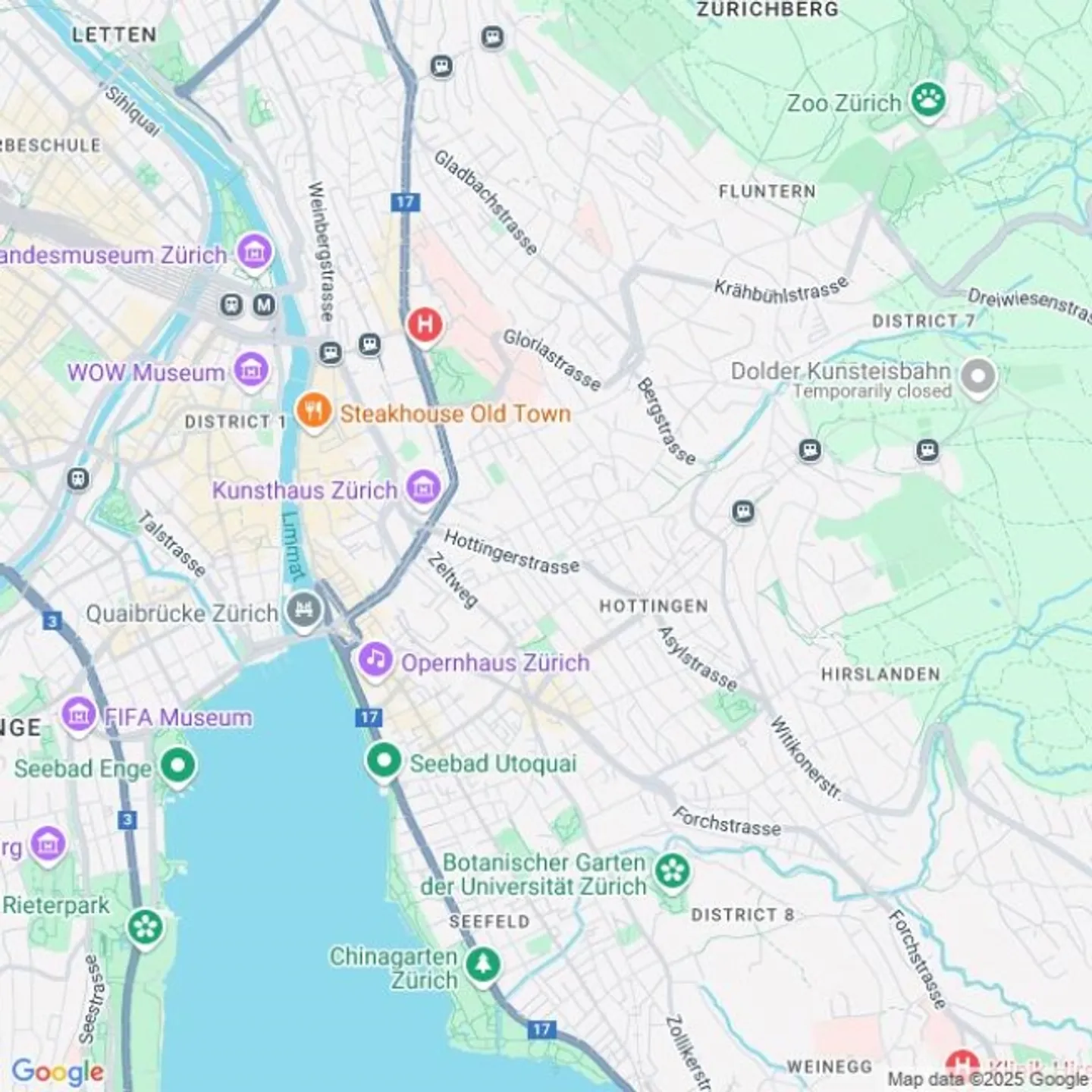Viewport: 1092px width, 1092px height.
Task: Click Map data ©2025 Google text
Action: coord(987,1079)
